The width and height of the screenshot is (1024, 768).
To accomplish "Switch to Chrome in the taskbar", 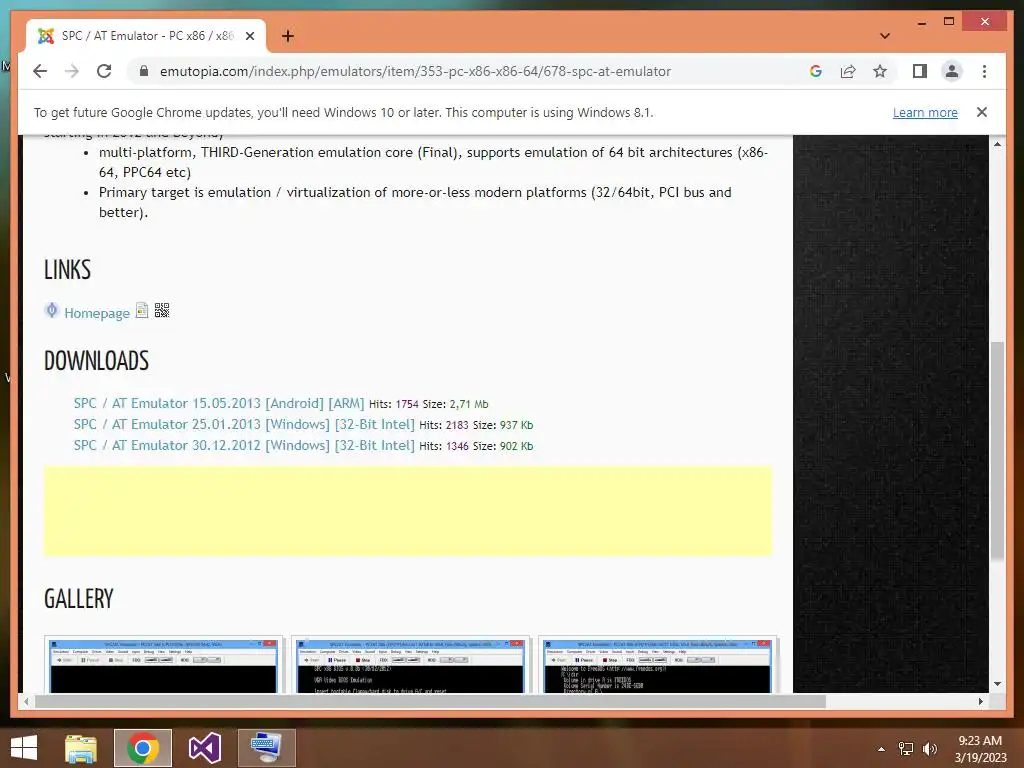I will 143,748.
